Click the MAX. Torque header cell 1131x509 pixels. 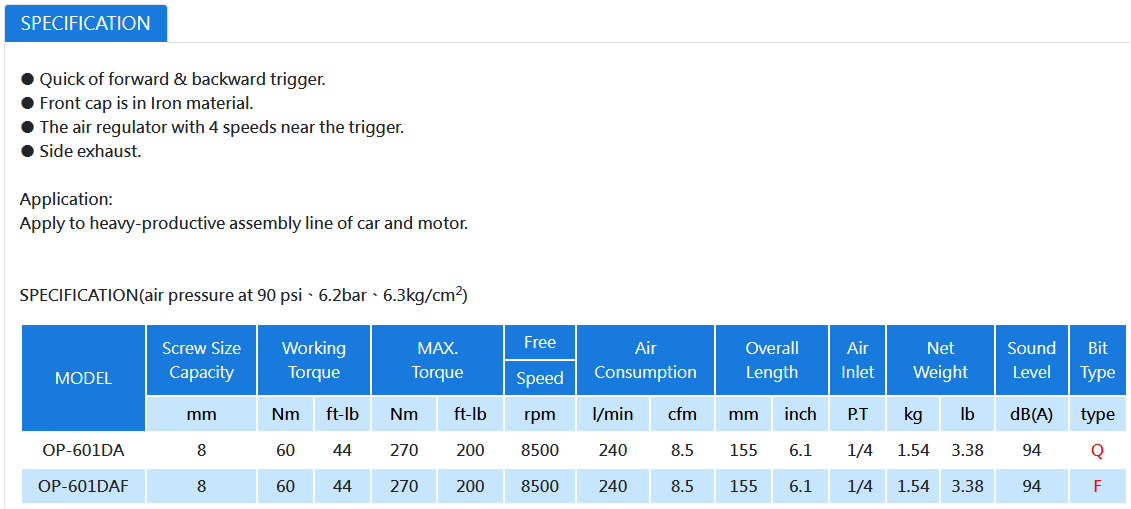[437, 360]
